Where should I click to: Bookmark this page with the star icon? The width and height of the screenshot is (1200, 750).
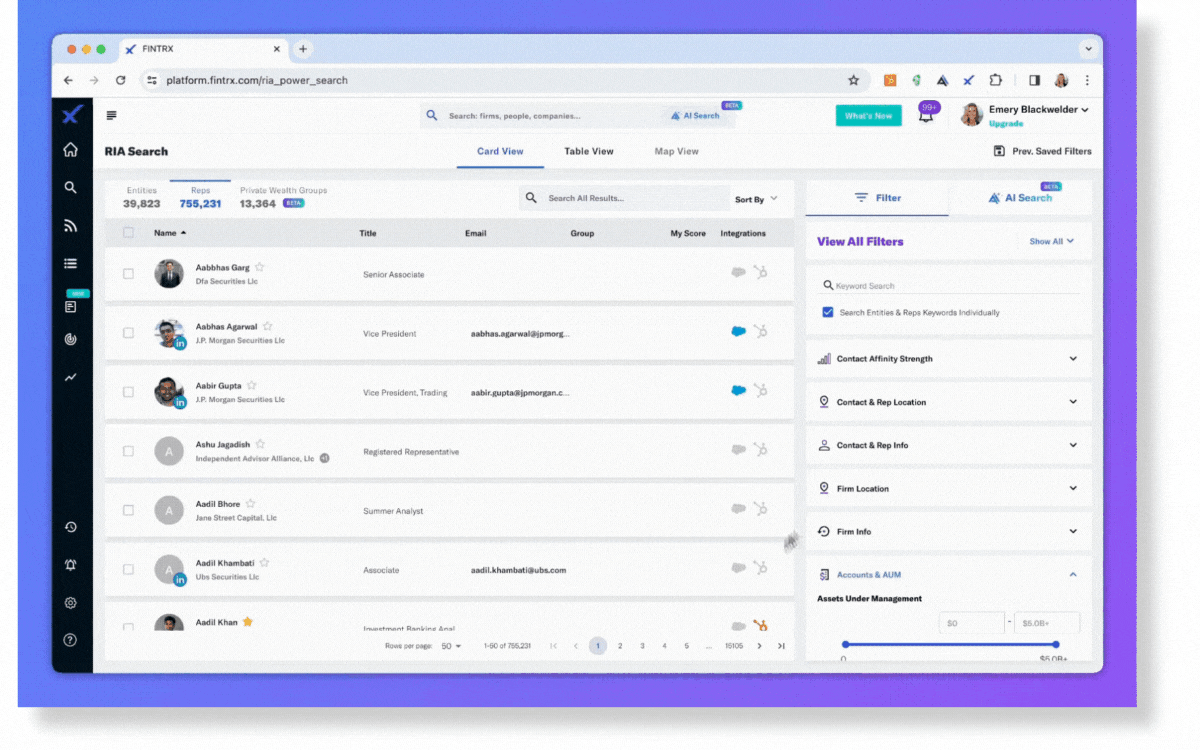coord(853,80)
